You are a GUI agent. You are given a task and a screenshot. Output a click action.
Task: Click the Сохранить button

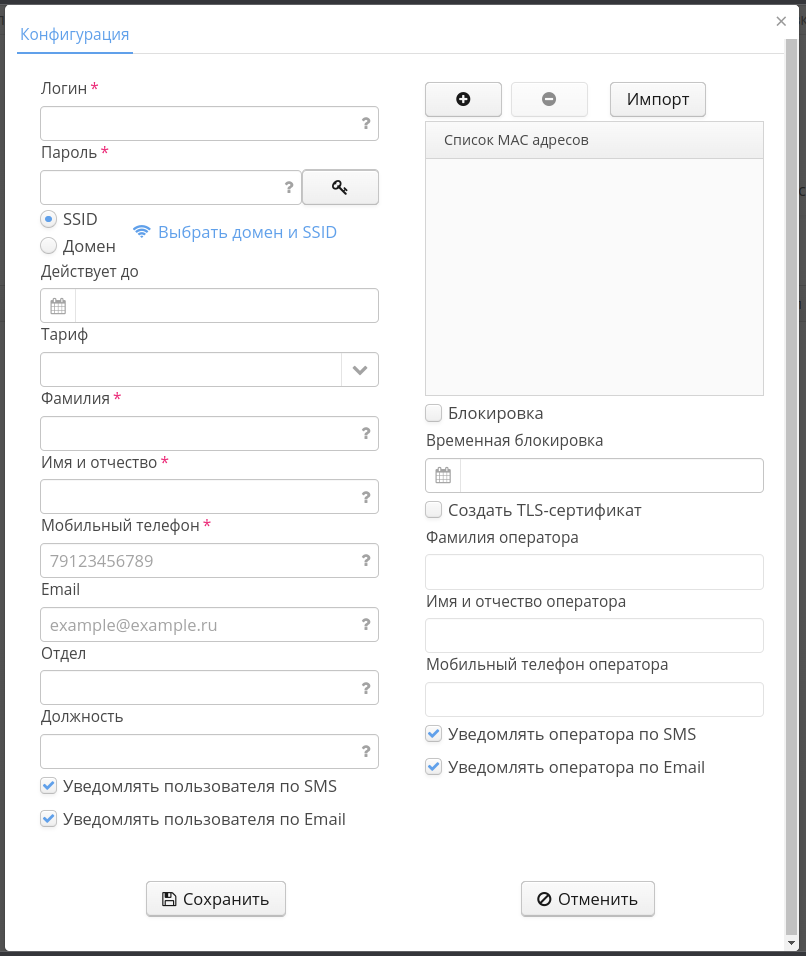click(216, 899)
